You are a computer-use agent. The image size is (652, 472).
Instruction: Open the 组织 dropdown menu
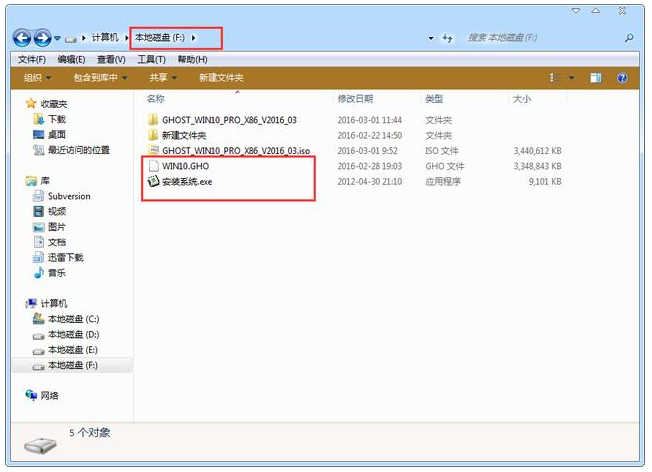click(x=37, y=77)
